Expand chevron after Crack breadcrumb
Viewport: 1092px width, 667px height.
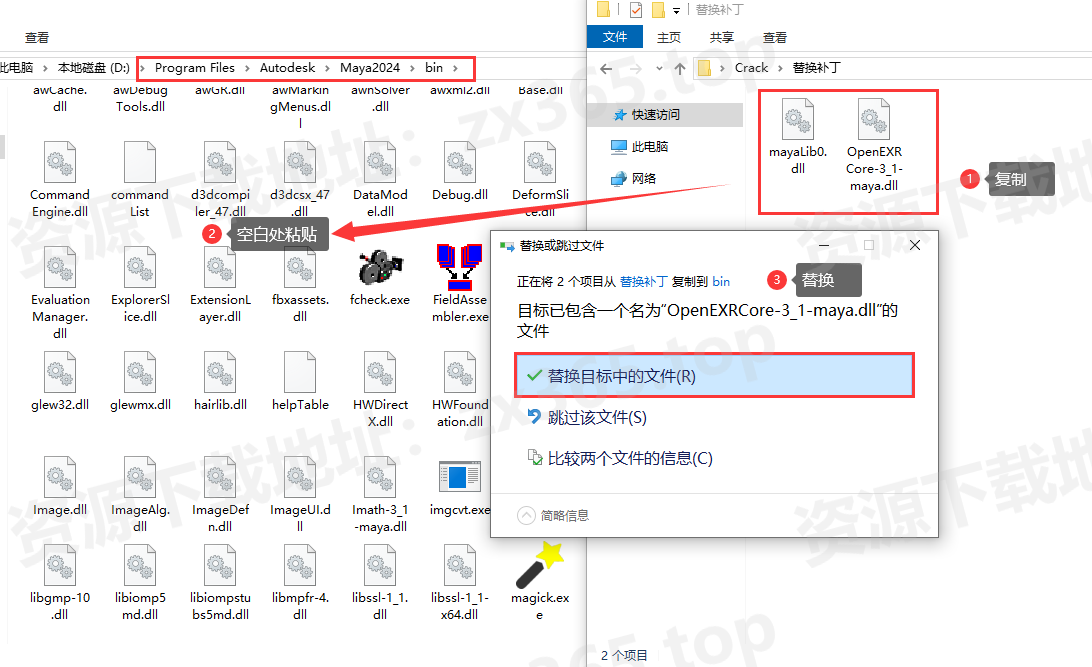pos(780,68)
